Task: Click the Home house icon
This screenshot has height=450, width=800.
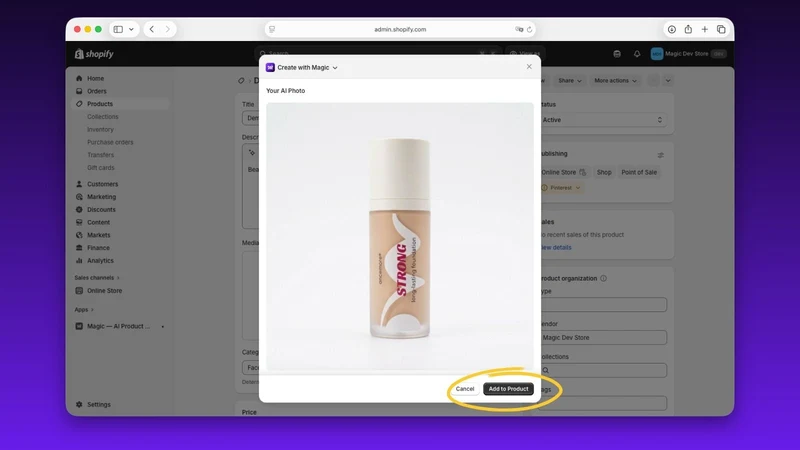Action: [79, 79]
